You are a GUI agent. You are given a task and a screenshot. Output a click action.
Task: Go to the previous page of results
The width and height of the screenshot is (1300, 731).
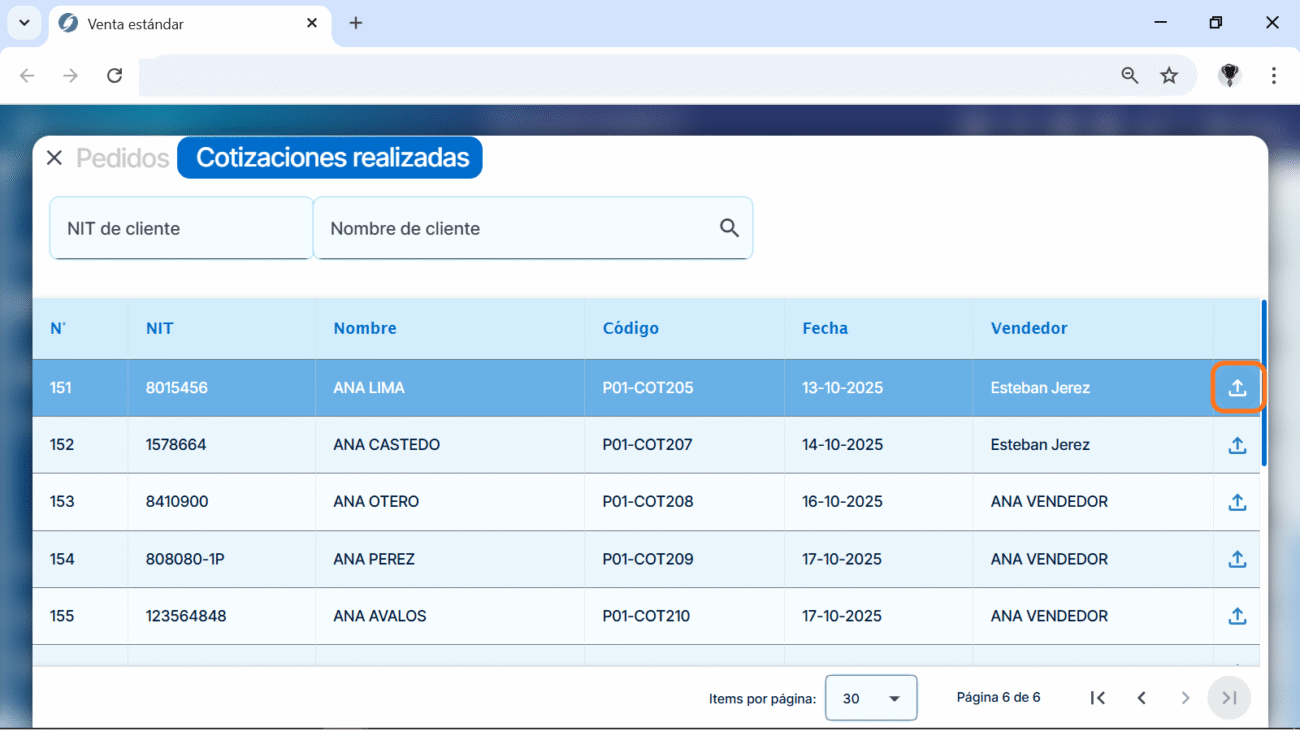pos(1141,698)
